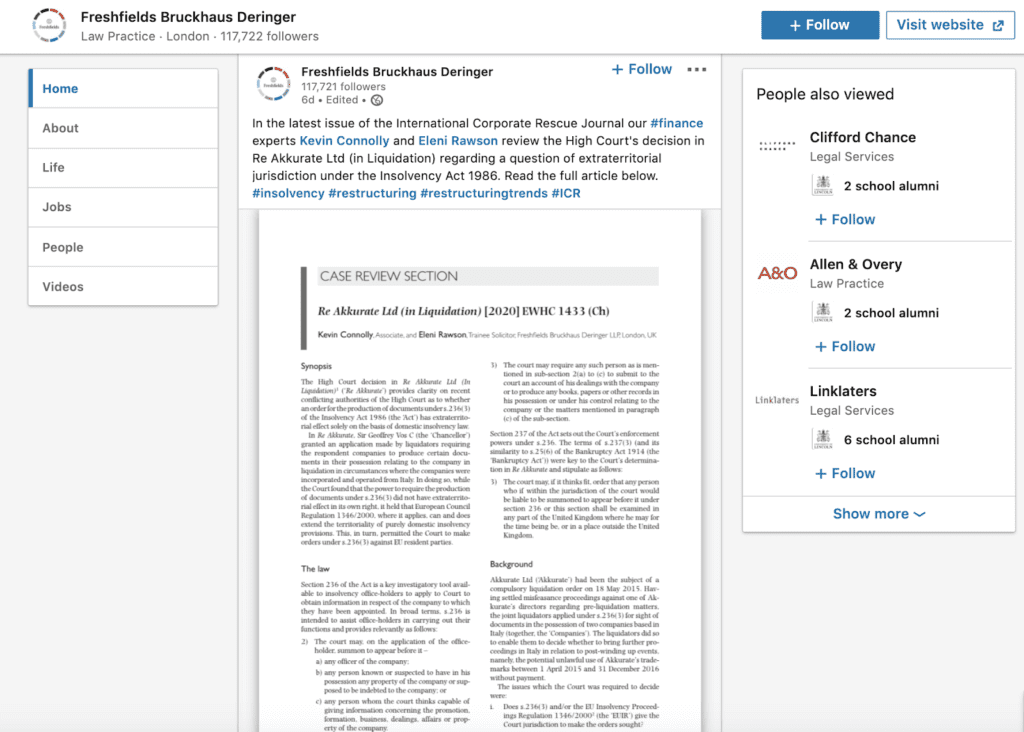Click the "117,721 followers" text in post
Screen dimensions: 1024x732
click(x=344, y=86)
